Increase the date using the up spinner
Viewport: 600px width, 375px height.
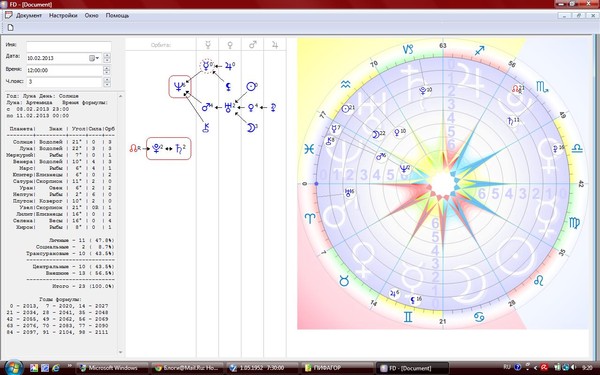[107, 55]
